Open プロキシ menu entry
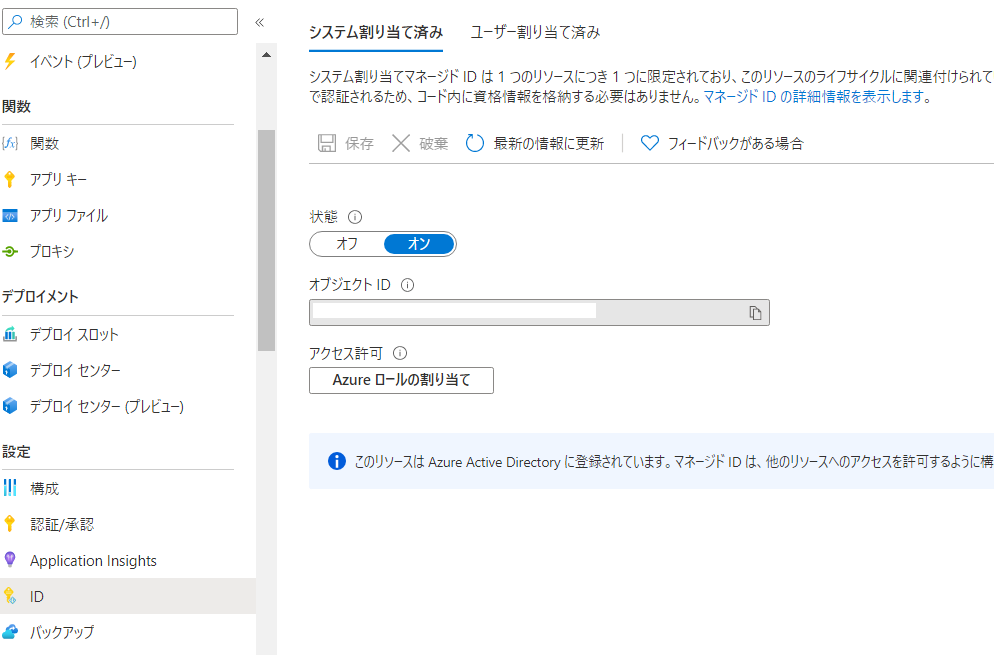 (x=52, y=252)
